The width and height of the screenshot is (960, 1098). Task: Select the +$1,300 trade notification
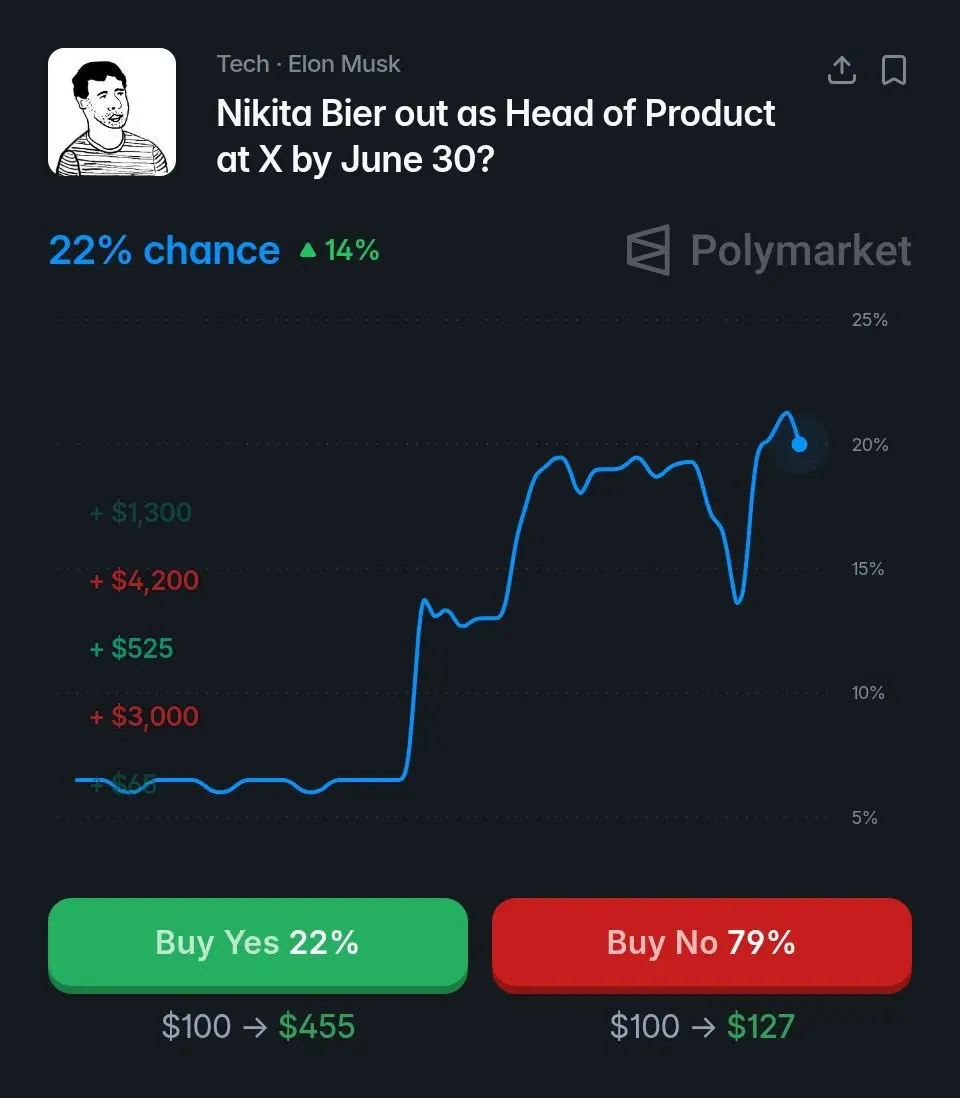point(141,513)
